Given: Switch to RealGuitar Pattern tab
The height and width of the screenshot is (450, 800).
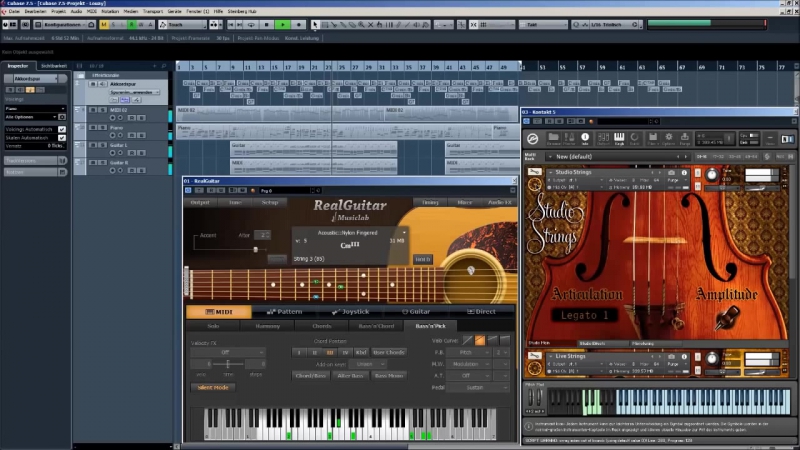Looking at the screenshot, I should [x=284, y=312].
